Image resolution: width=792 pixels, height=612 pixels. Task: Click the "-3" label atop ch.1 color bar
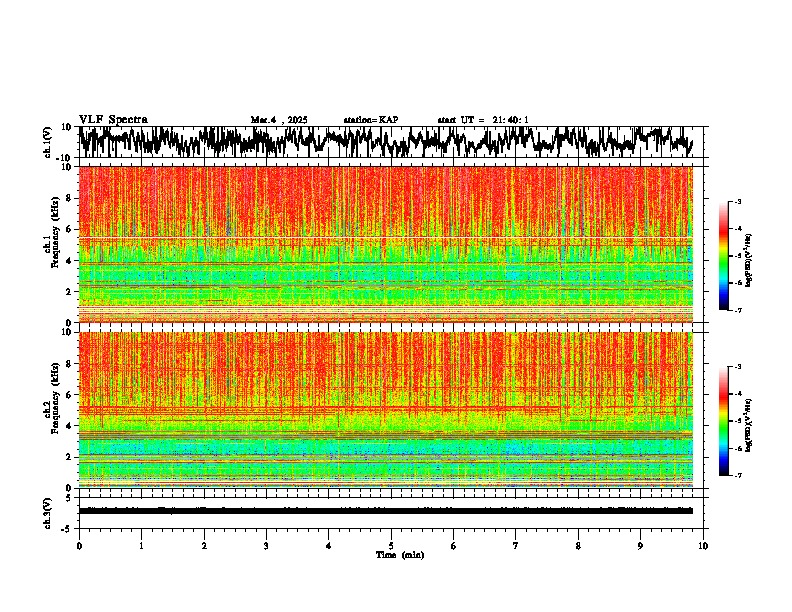[737, 201]
